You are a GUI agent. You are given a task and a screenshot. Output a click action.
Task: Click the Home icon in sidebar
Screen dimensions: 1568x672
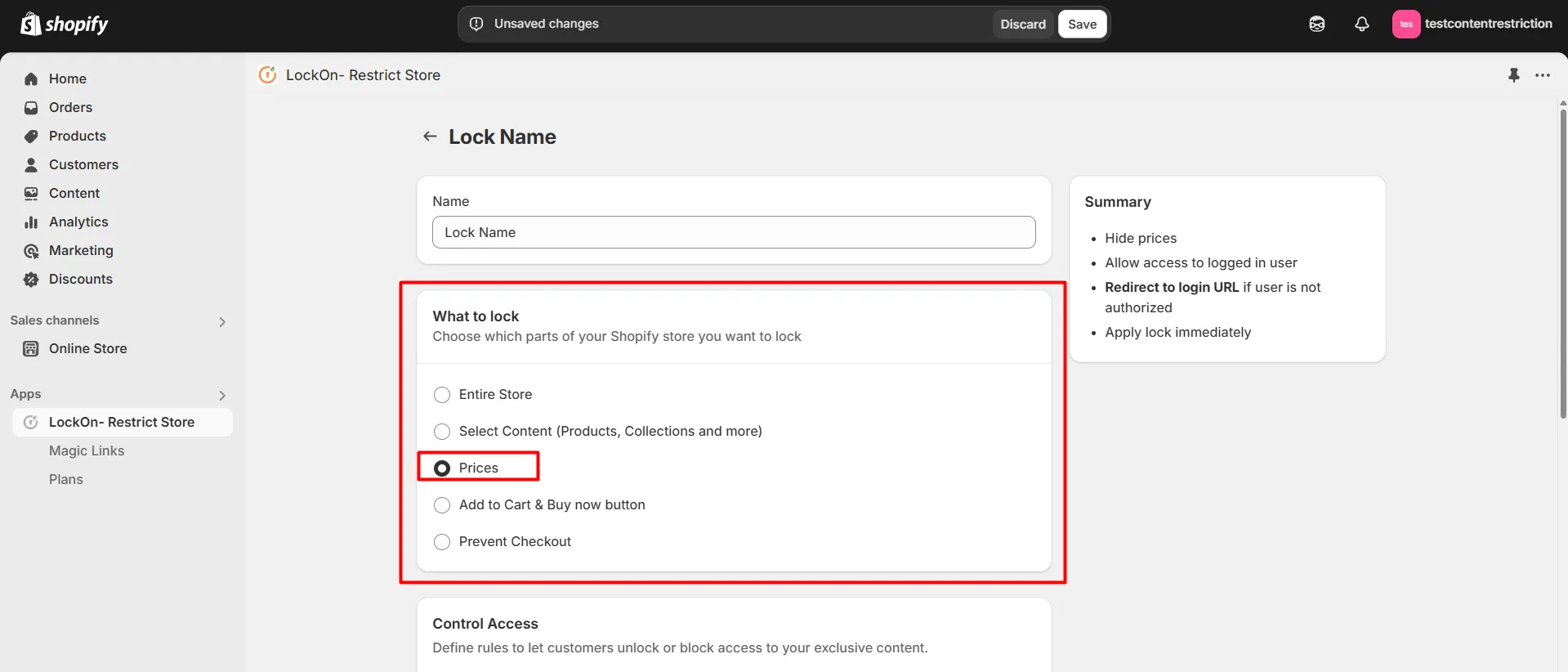(31, 78)
